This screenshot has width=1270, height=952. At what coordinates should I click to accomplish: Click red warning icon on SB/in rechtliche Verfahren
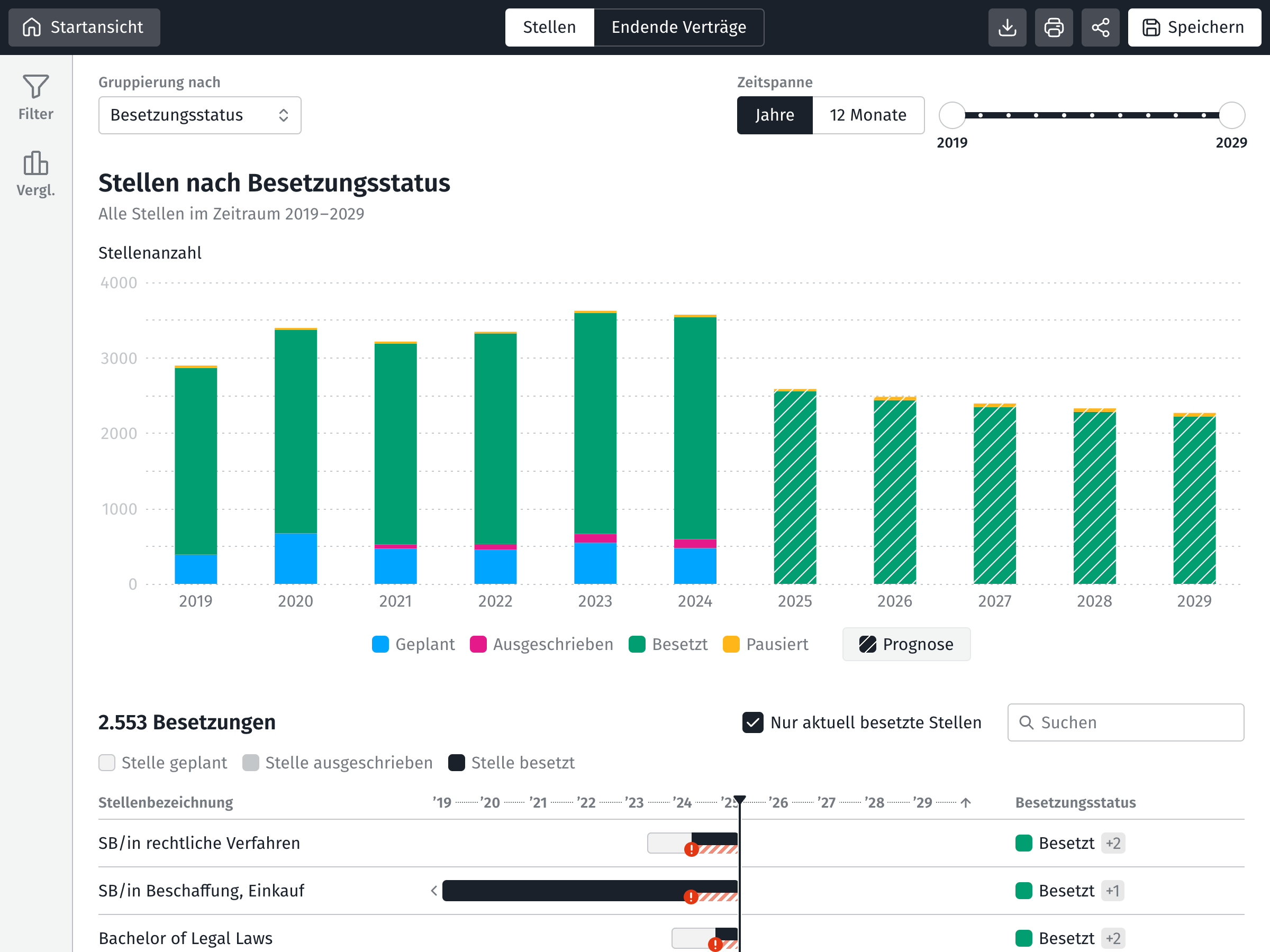tap(691, 849)
